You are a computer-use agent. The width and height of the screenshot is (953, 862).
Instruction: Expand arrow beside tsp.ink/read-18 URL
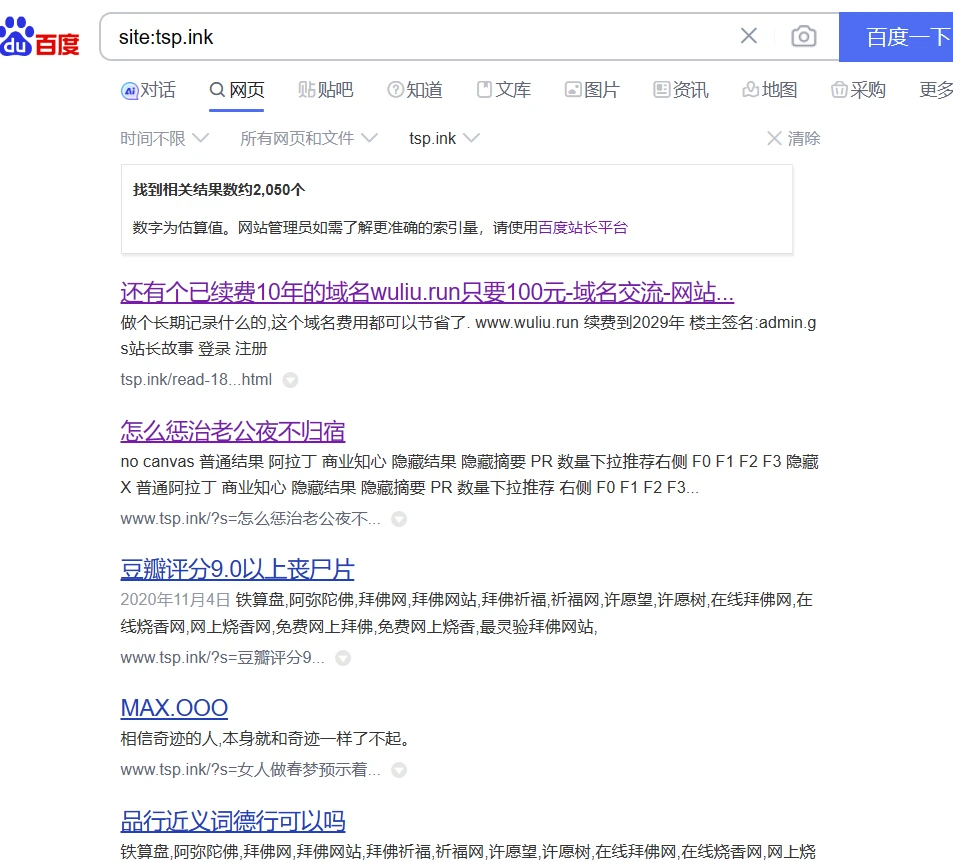pyautogui.click(x=290, y=380)
